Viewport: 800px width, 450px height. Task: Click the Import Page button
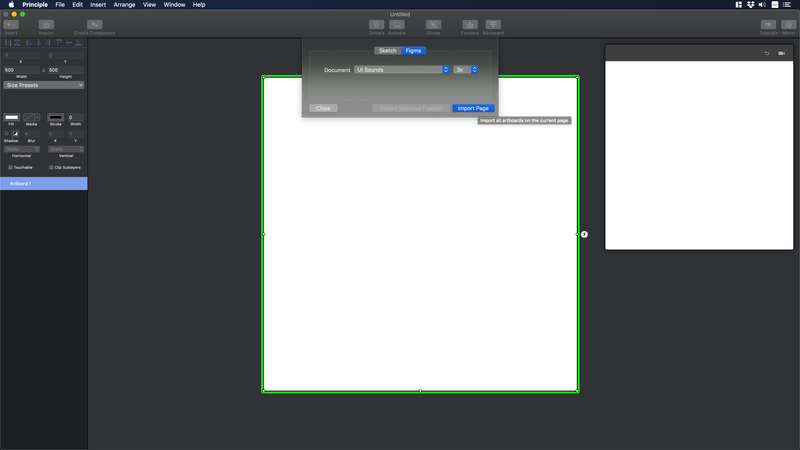click(473, 108)
